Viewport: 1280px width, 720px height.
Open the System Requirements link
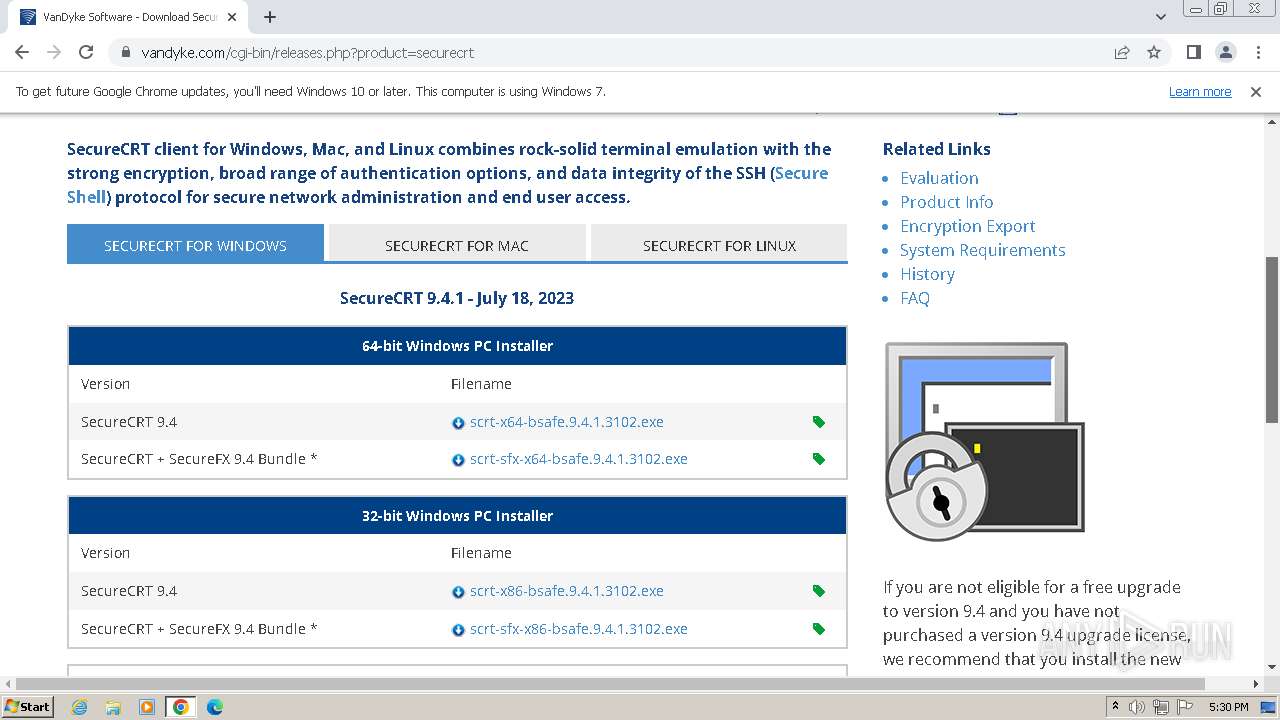point(982,250)
